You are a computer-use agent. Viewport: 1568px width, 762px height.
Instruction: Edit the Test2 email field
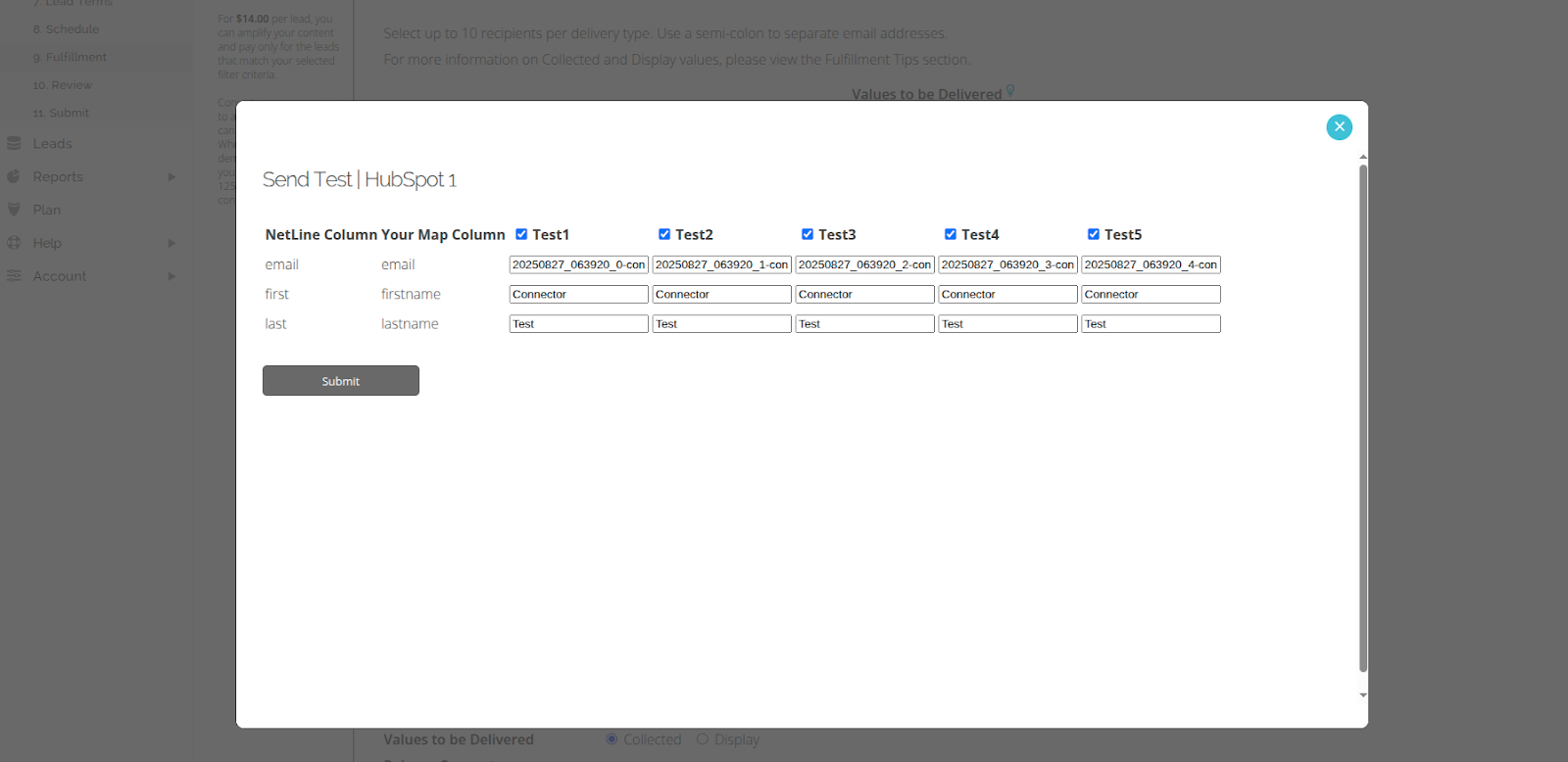[722, 264]
